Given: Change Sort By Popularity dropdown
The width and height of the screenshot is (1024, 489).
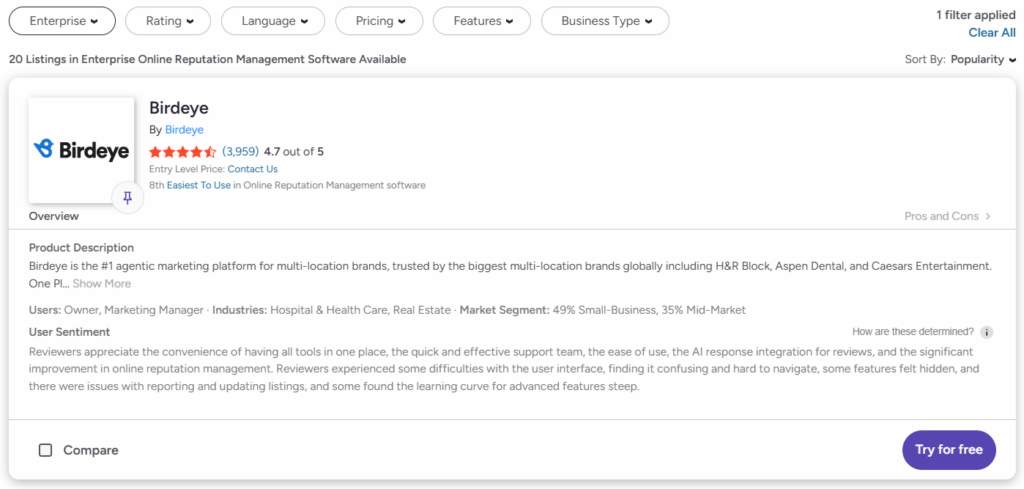Looking at the screenshot, I should click(x=983, y=60).
